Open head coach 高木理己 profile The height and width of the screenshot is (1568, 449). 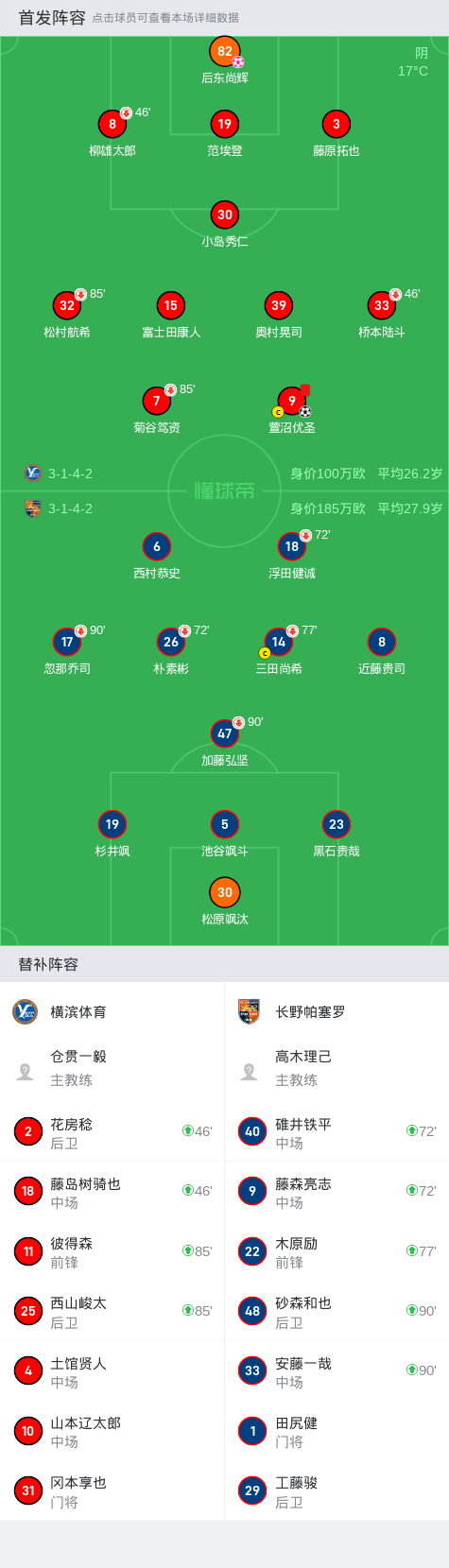point(337,1068)
